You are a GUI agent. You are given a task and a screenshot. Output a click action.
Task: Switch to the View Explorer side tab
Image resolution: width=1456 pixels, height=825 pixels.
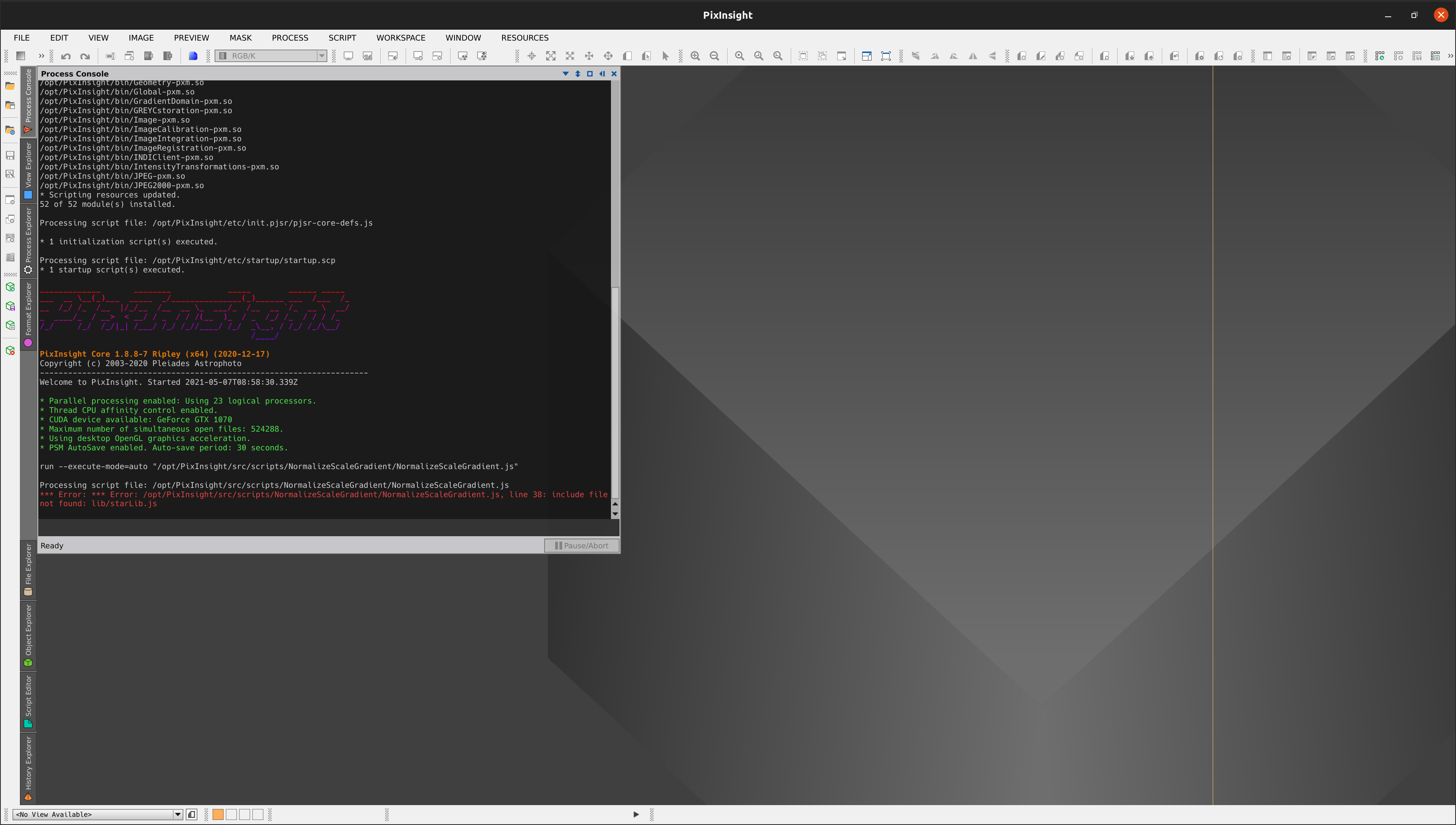28,171
